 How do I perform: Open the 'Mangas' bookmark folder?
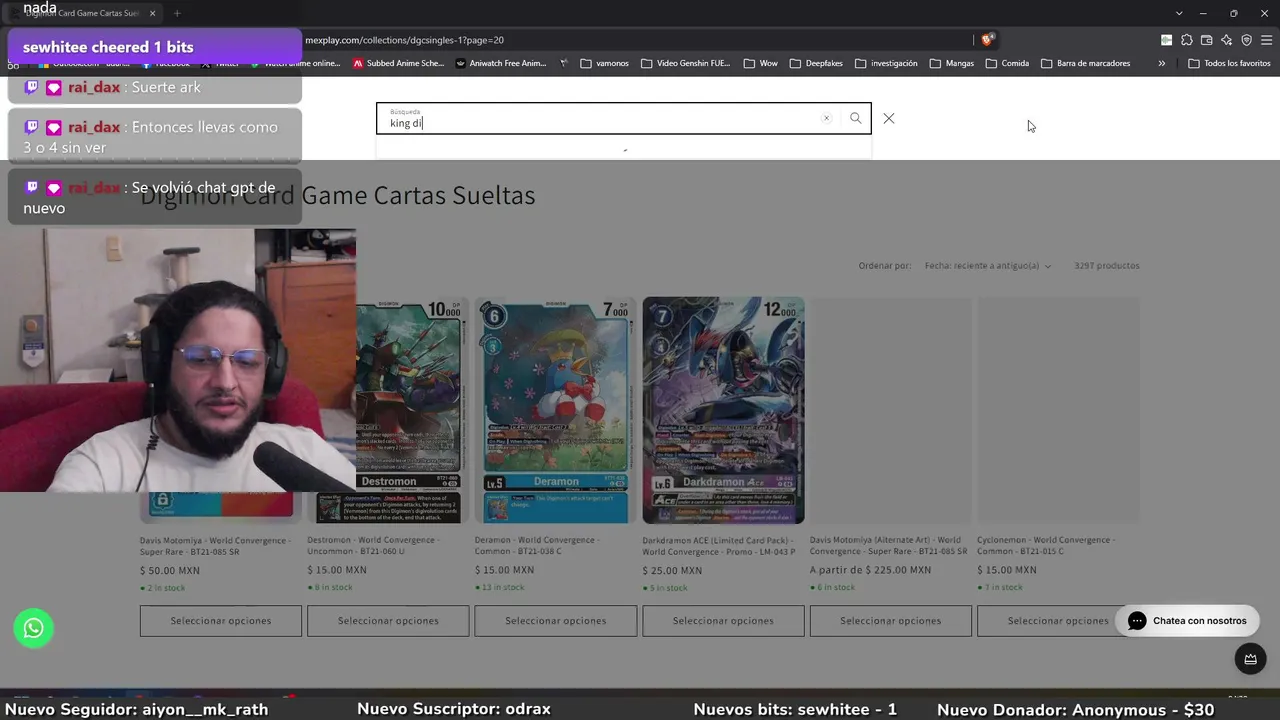pos(952,63)
